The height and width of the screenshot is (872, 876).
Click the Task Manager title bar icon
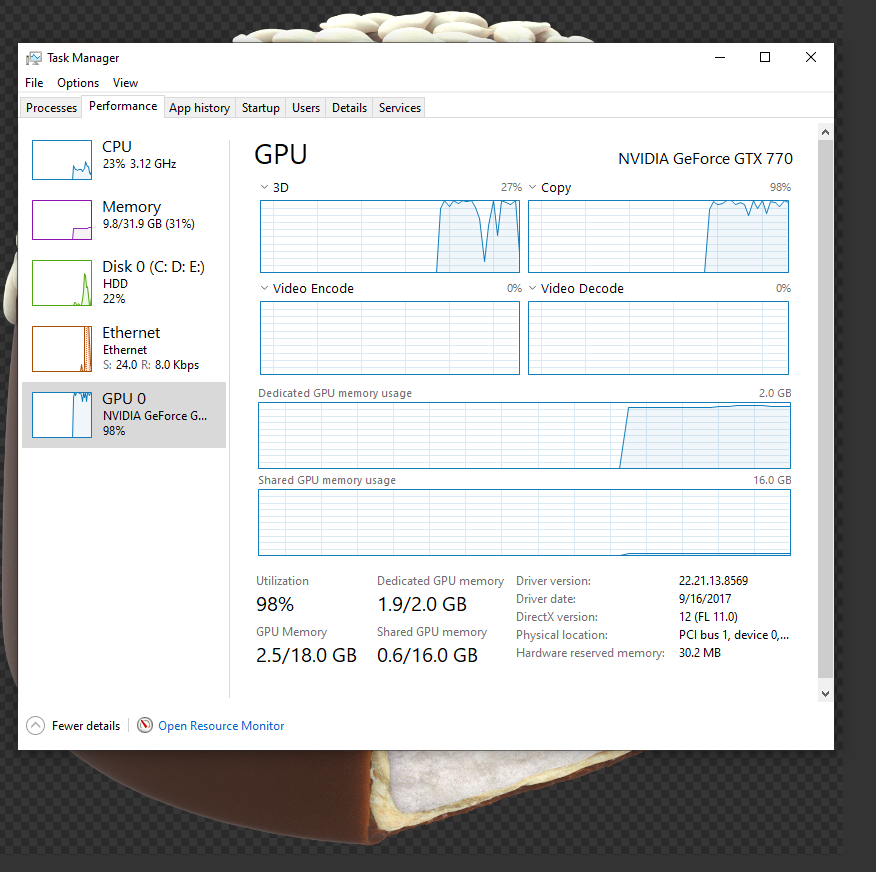pyautogui.click(x=34, y=58)
